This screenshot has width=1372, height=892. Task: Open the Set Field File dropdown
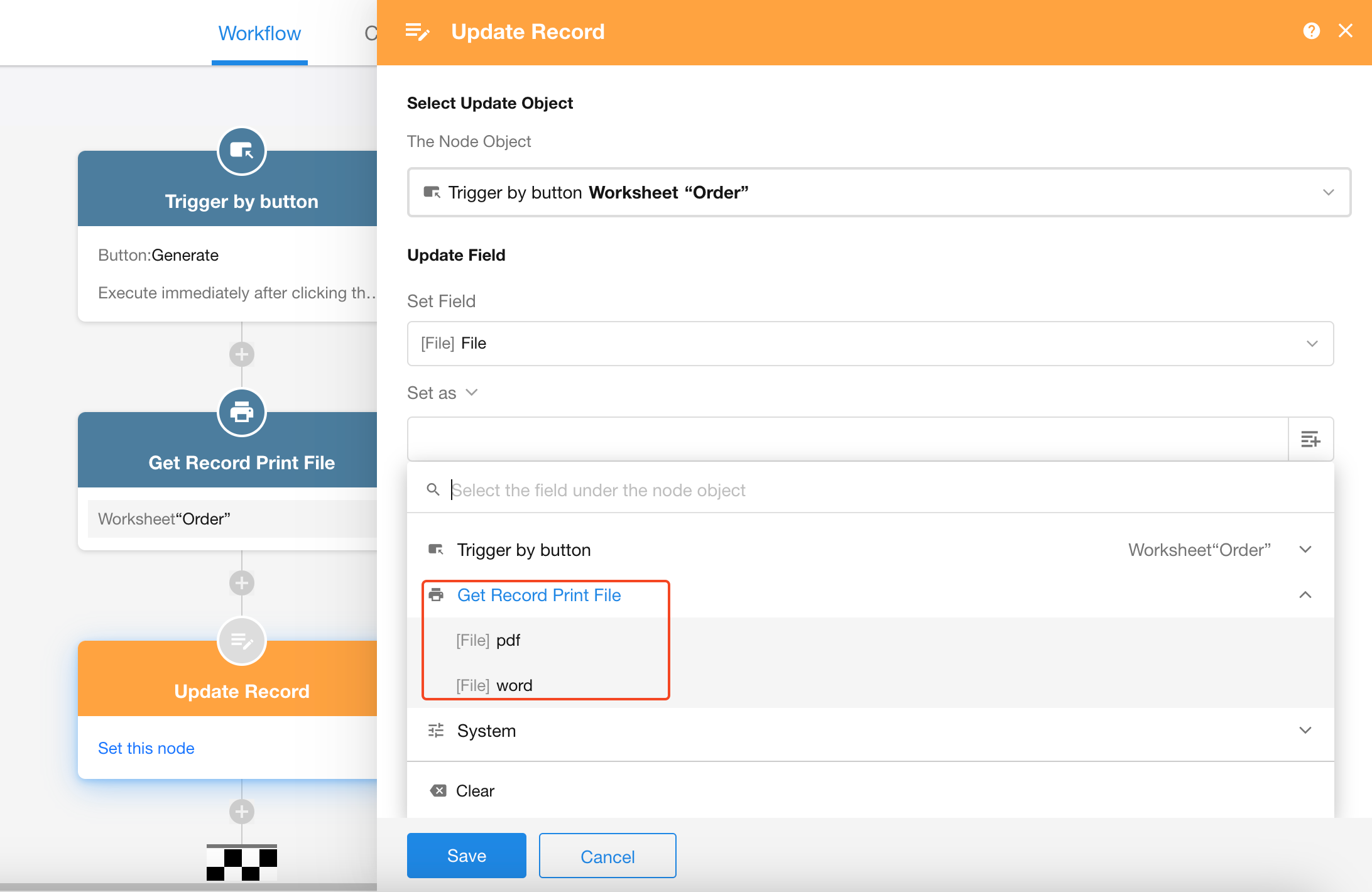tap(869, 344)
